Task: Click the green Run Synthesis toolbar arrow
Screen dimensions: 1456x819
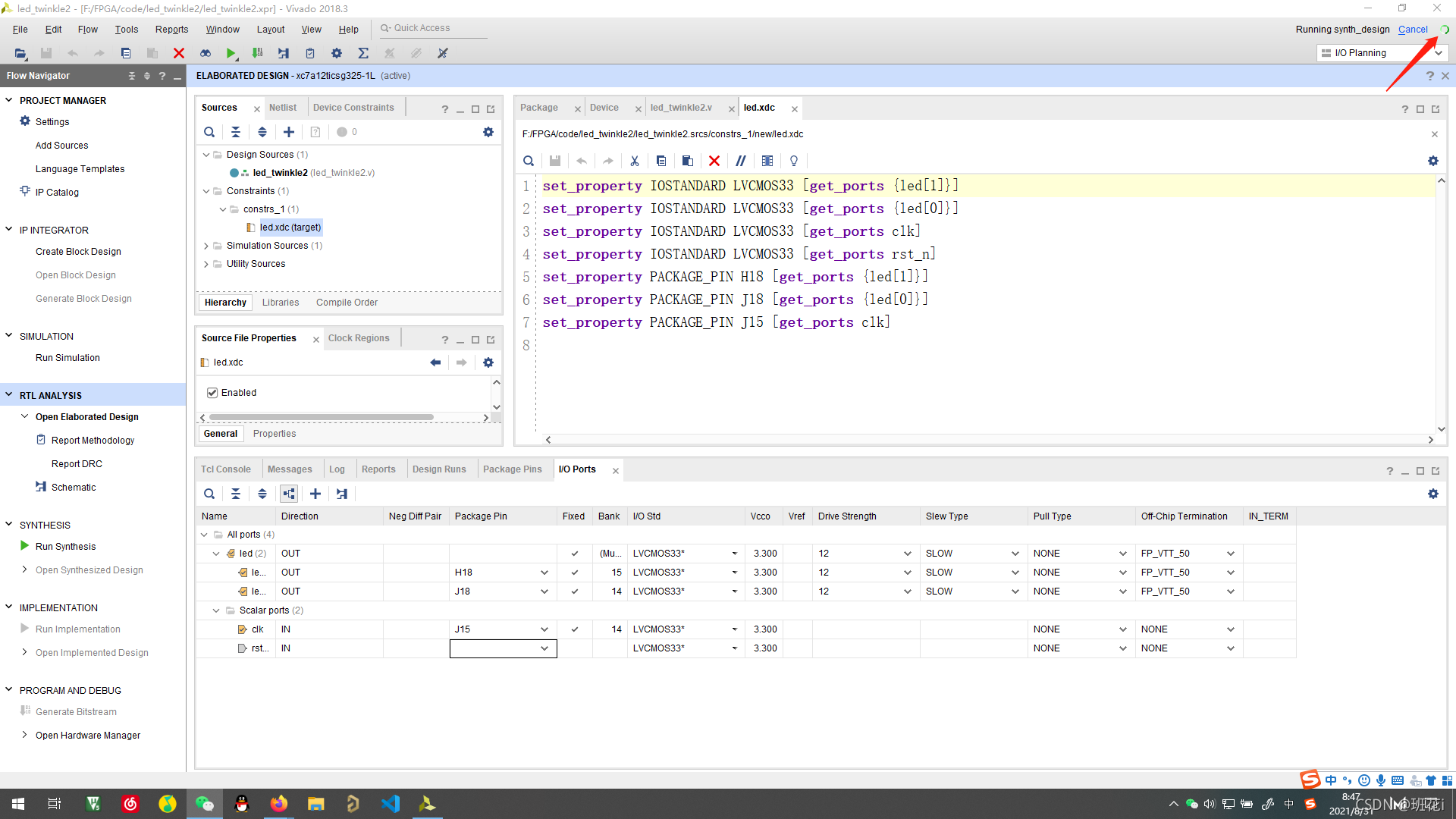Action: pos(231,53)
